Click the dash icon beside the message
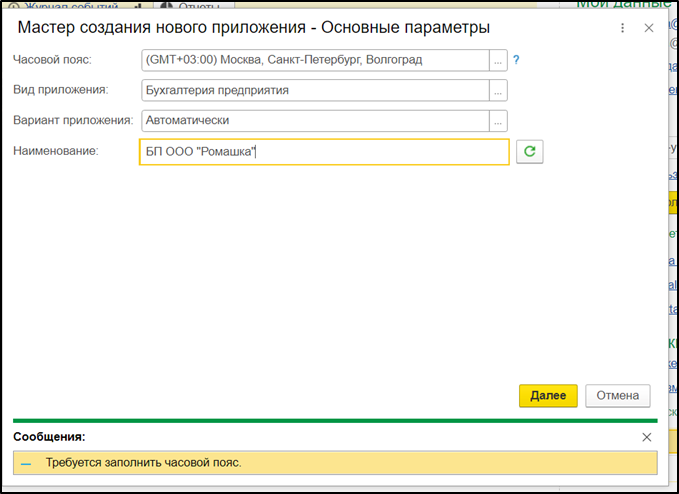 point(26,464)
